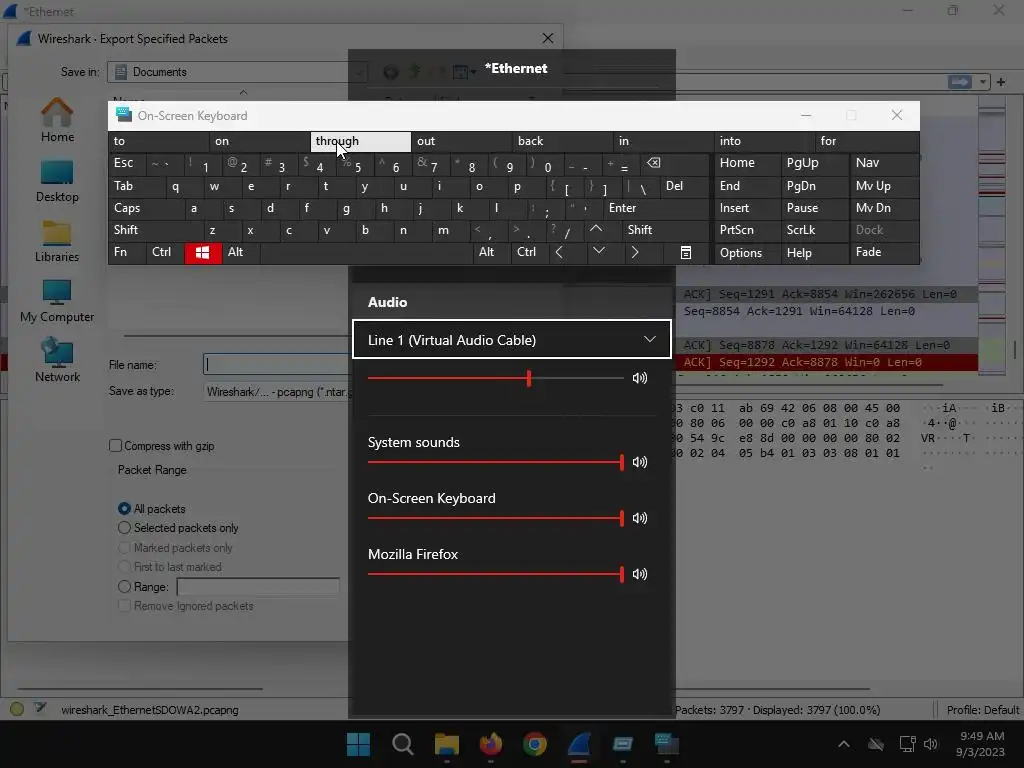
Task: Click the clock and date in taskbar
Action: point(981,744)
